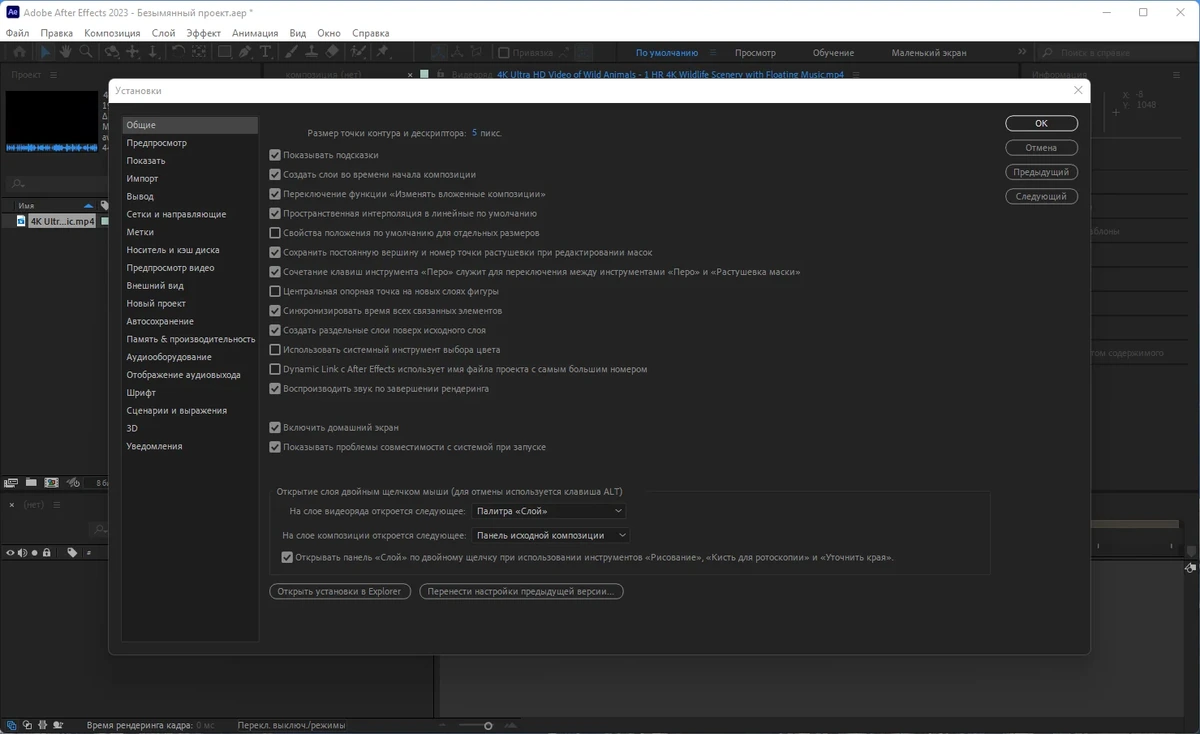This screenshot has width=1200, height=734.
Task: Click the timeline zoom slider handle
Action: click(x=488, y=725)
